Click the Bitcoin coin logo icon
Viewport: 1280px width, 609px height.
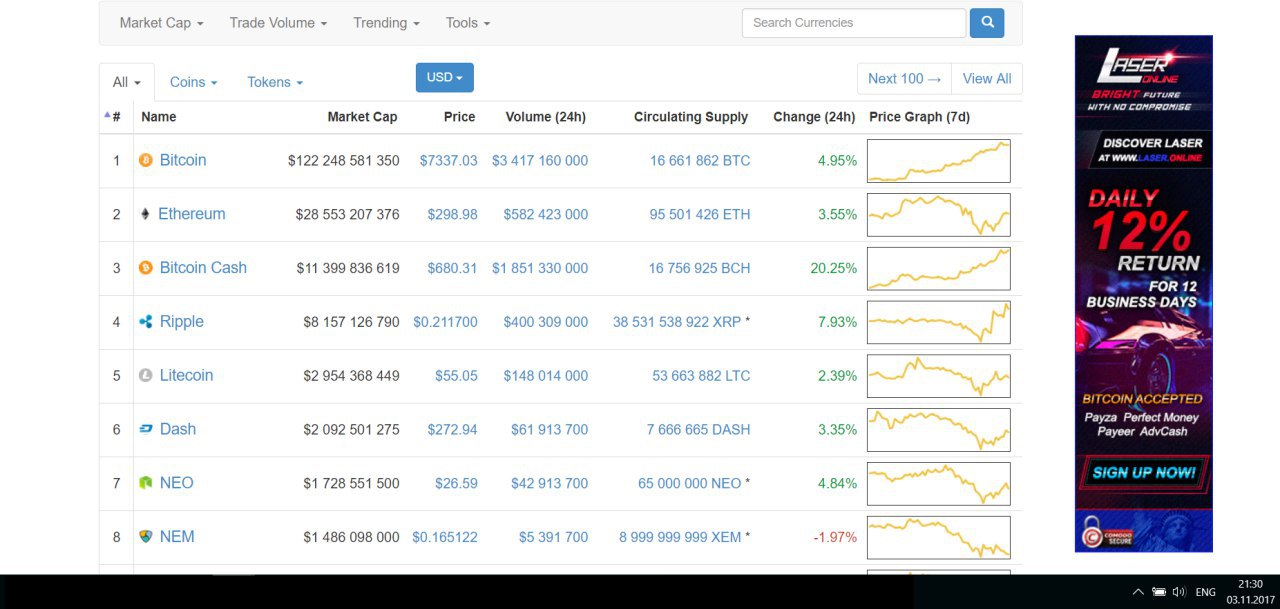click(x=146, y=160)
